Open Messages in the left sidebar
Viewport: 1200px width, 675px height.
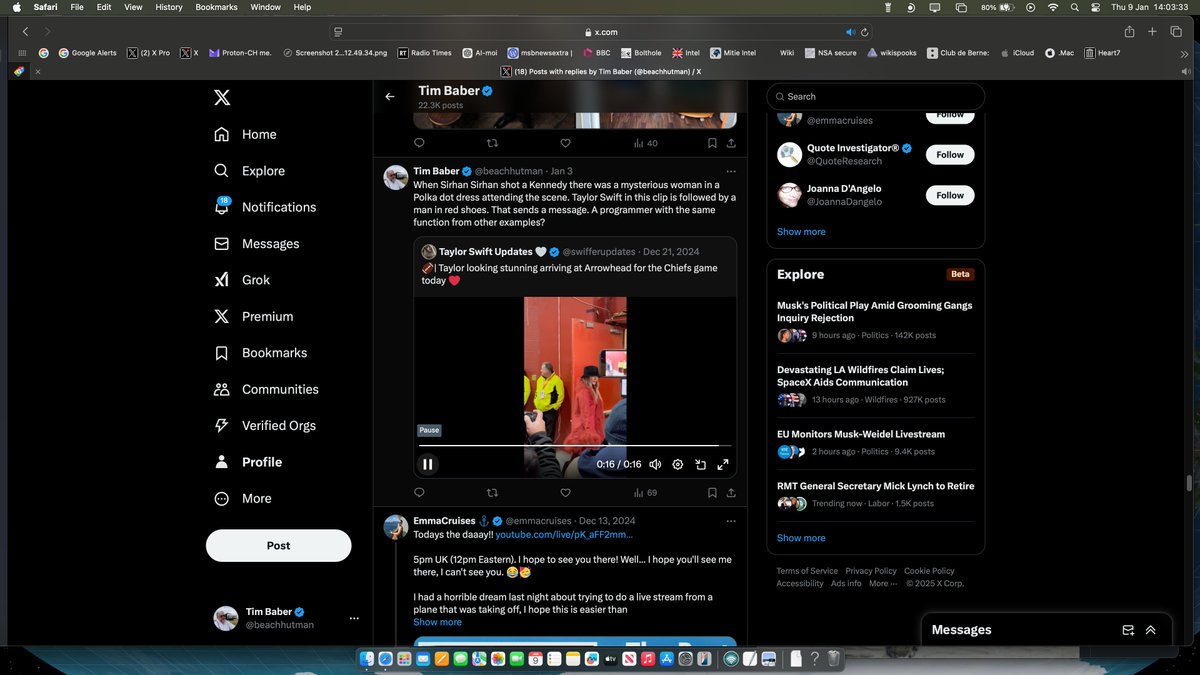tap(256, 244)
